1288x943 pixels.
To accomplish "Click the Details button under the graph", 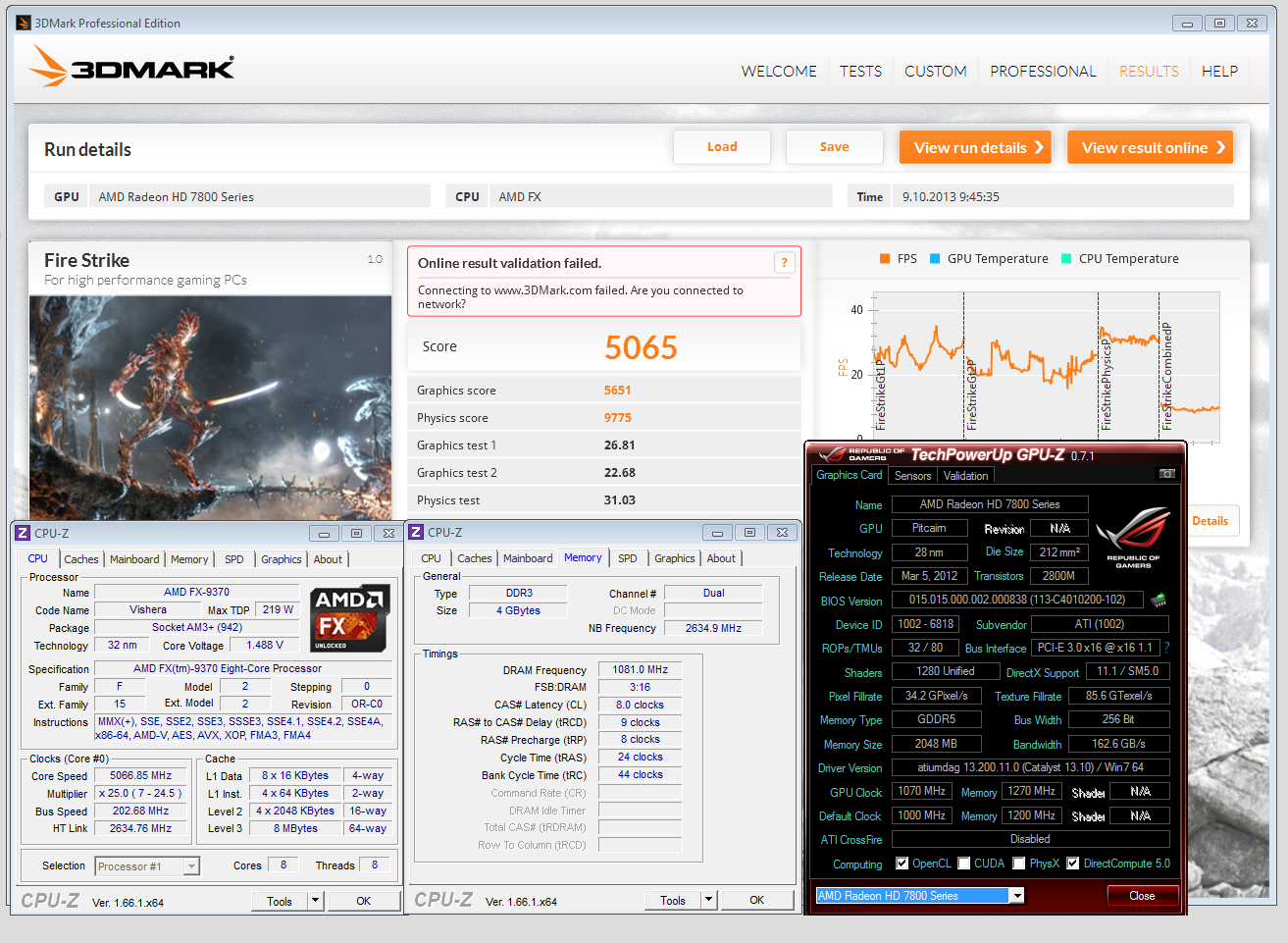I will (x=1211, y=521).
